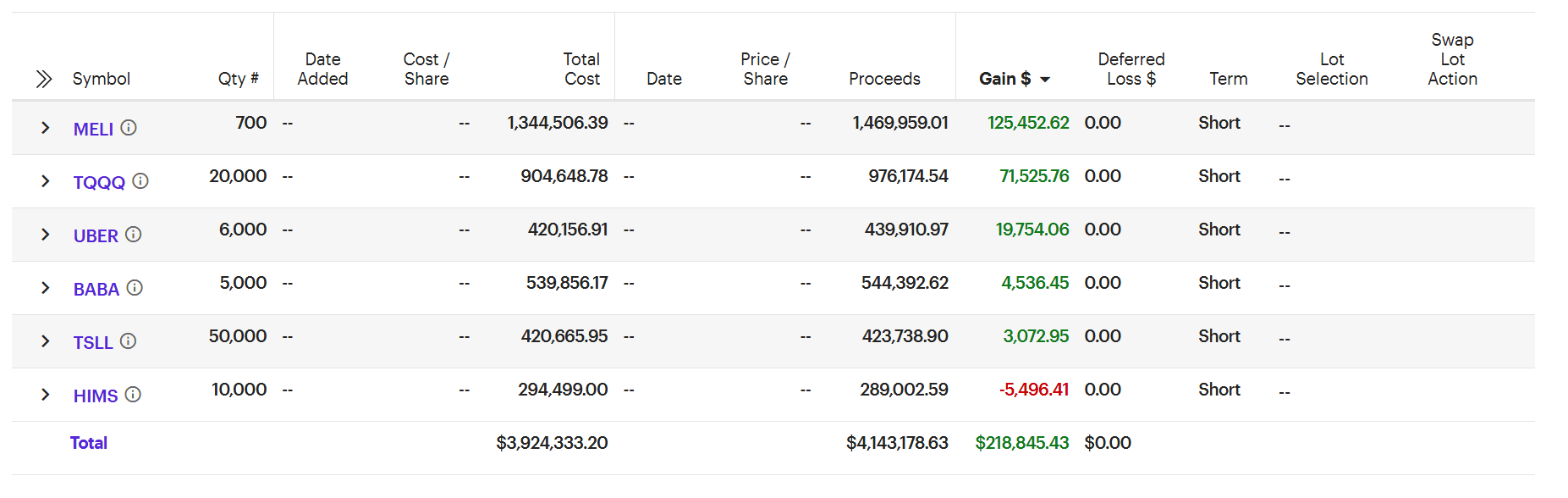Screen dimensions: 1568x498
Task: Click the Proceeds column header
Action: 884,79
